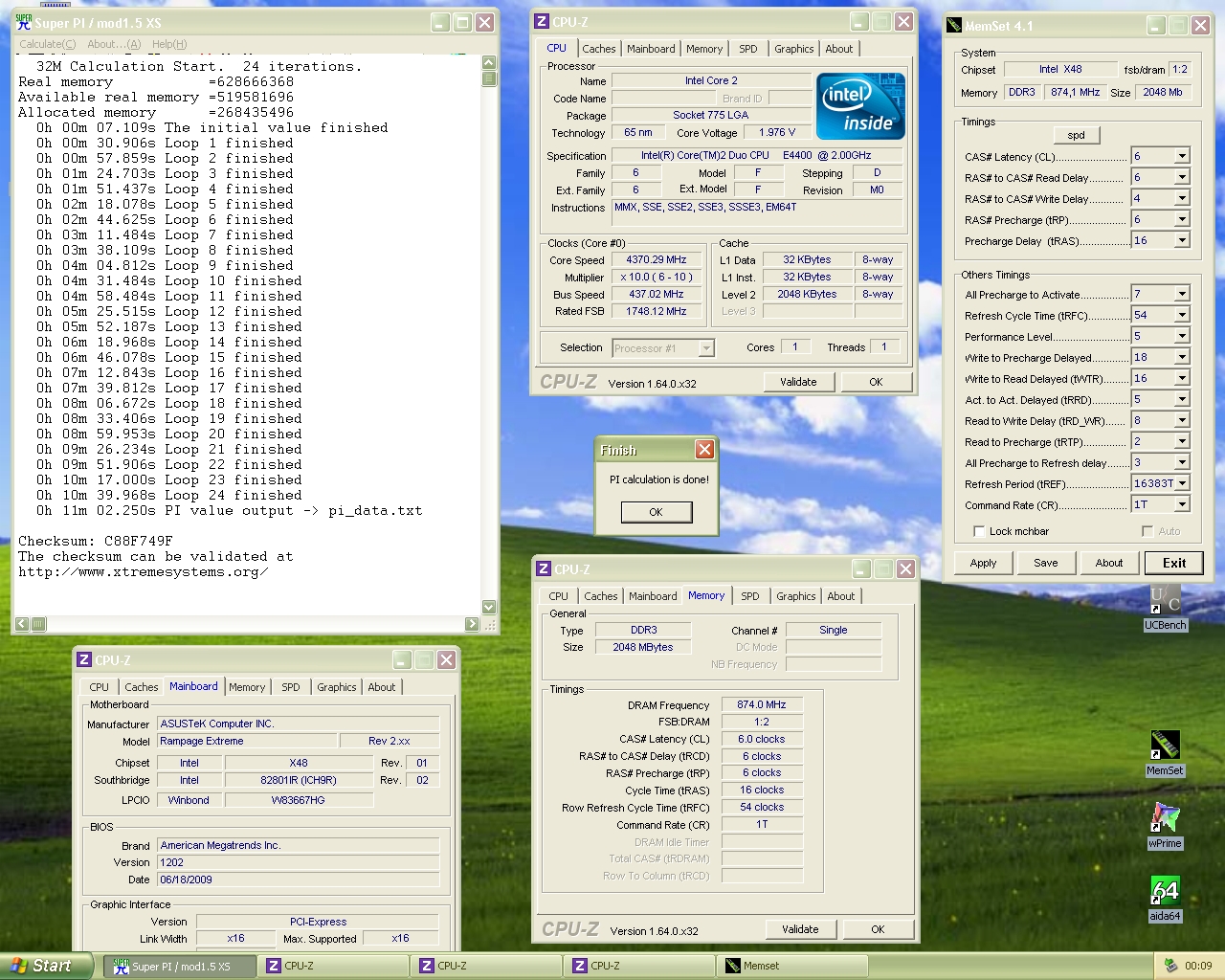
Task: Switch to Memset on the taskbar
Action: tap(794, 966)
